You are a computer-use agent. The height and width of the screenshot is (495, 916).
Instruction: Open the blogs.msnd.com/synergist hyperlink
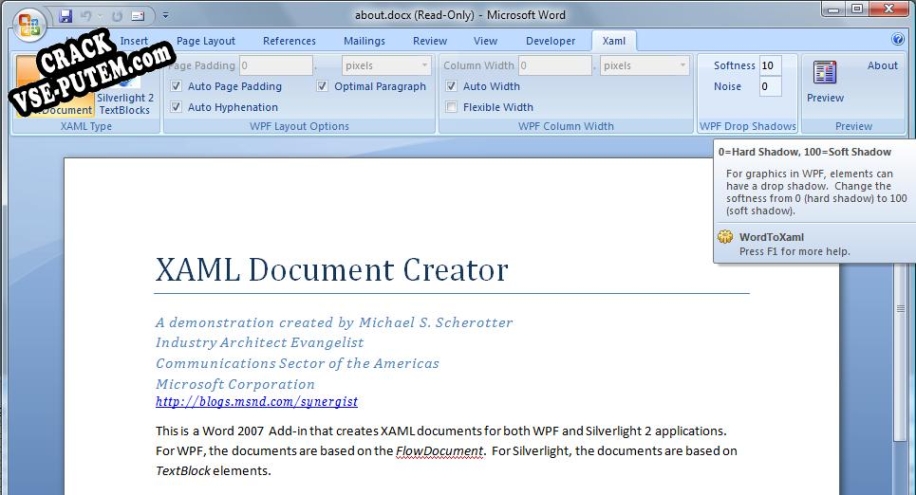(x=256, y=401)
